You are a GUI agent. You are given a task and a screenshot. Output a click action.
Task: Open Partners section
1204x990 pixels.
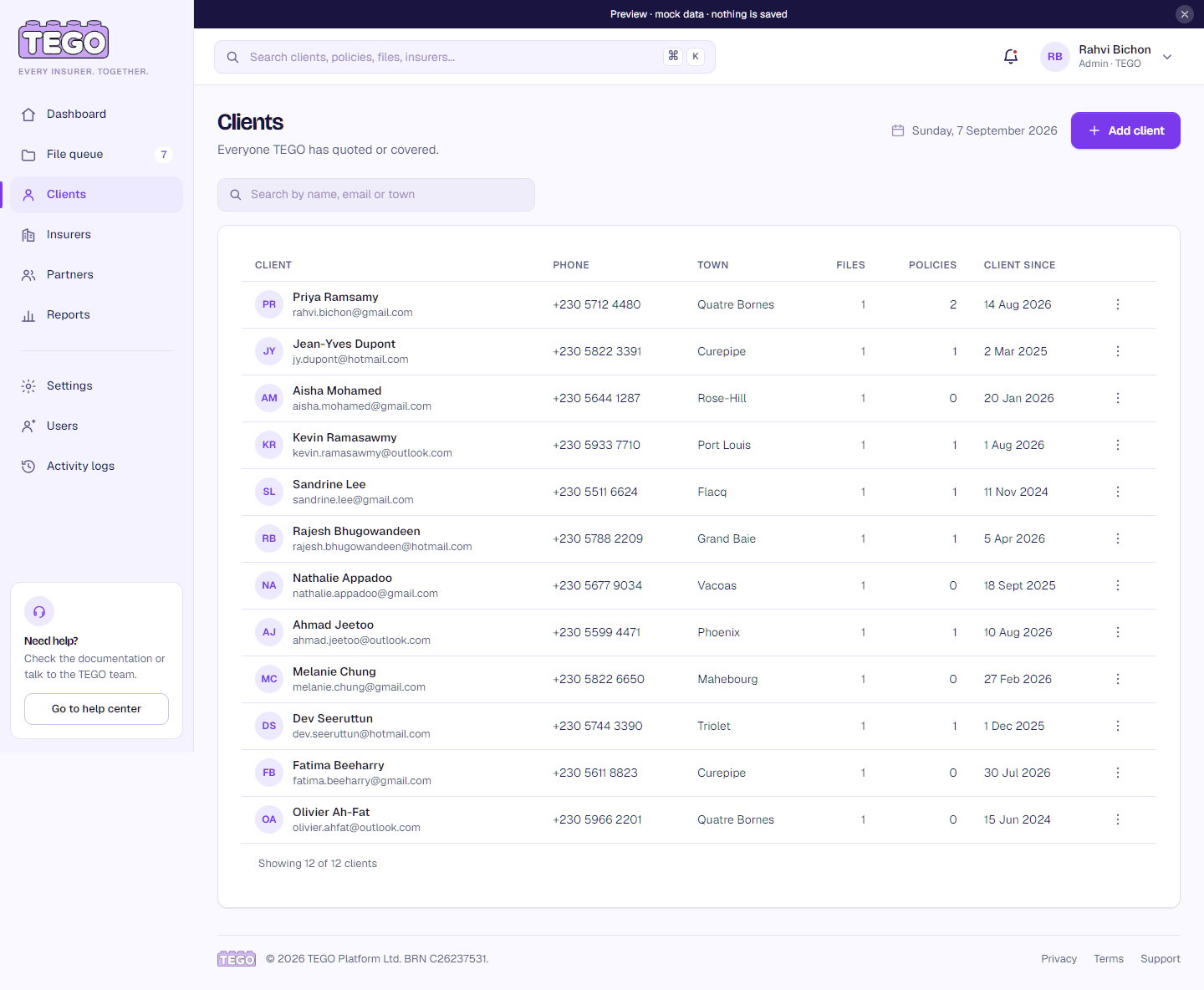pyautogui.click(x=97, y=275)
